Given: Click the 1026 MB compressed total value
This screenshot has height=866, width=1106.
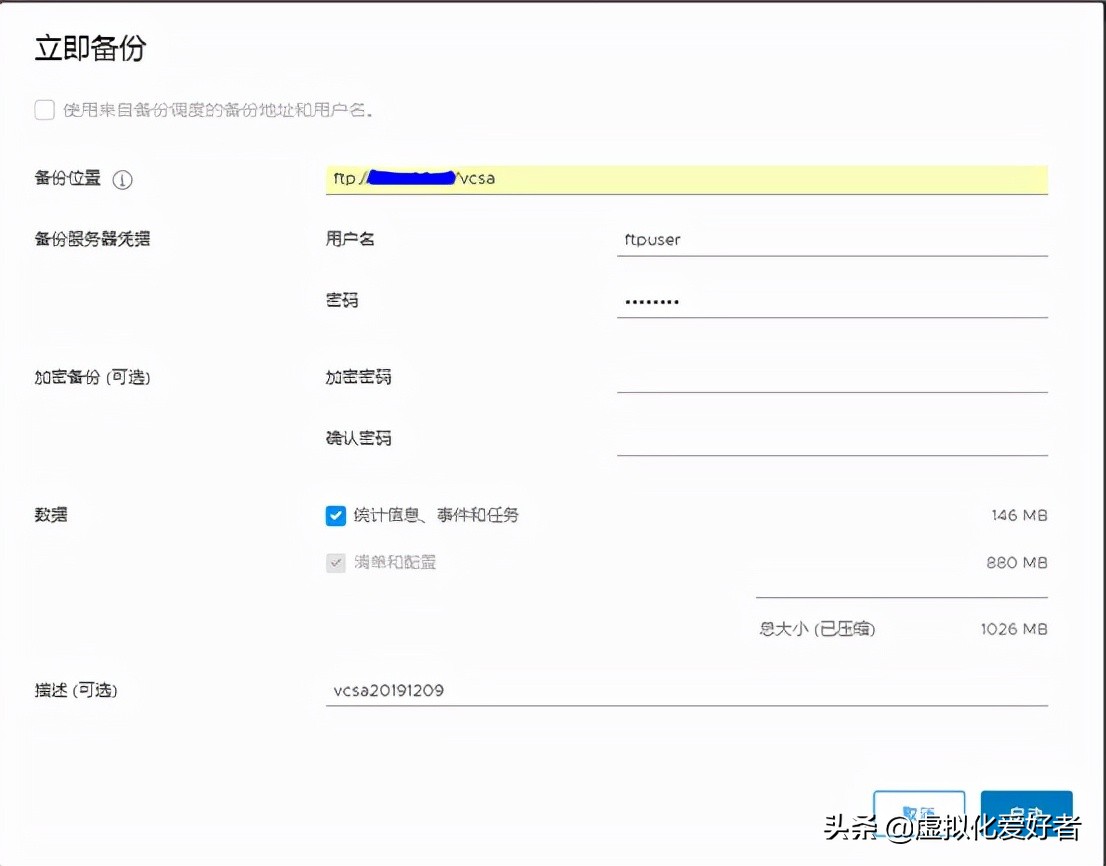Looking at the screenshot, I should point(1014,629).
